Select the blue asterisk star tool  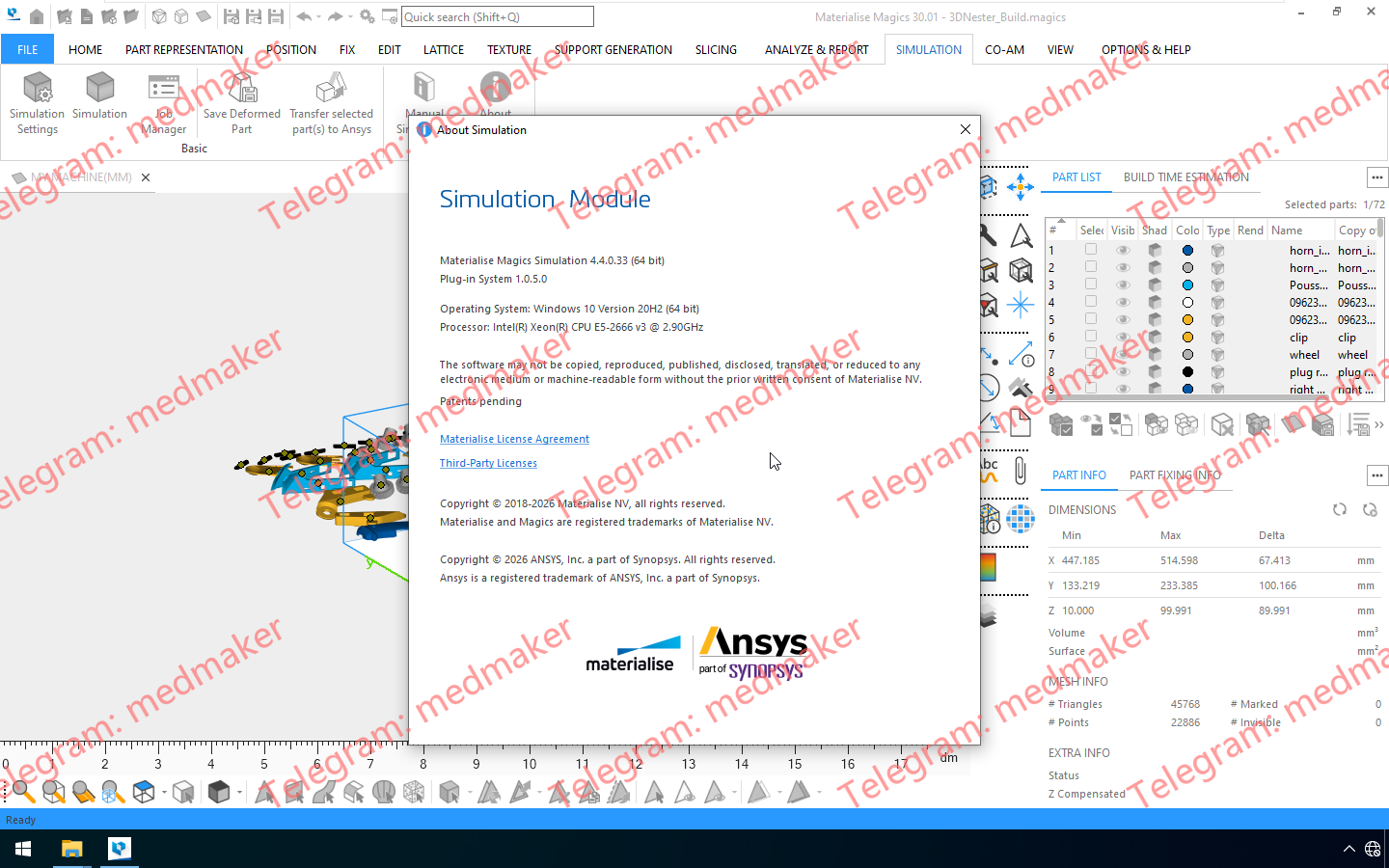[1020, 305]
